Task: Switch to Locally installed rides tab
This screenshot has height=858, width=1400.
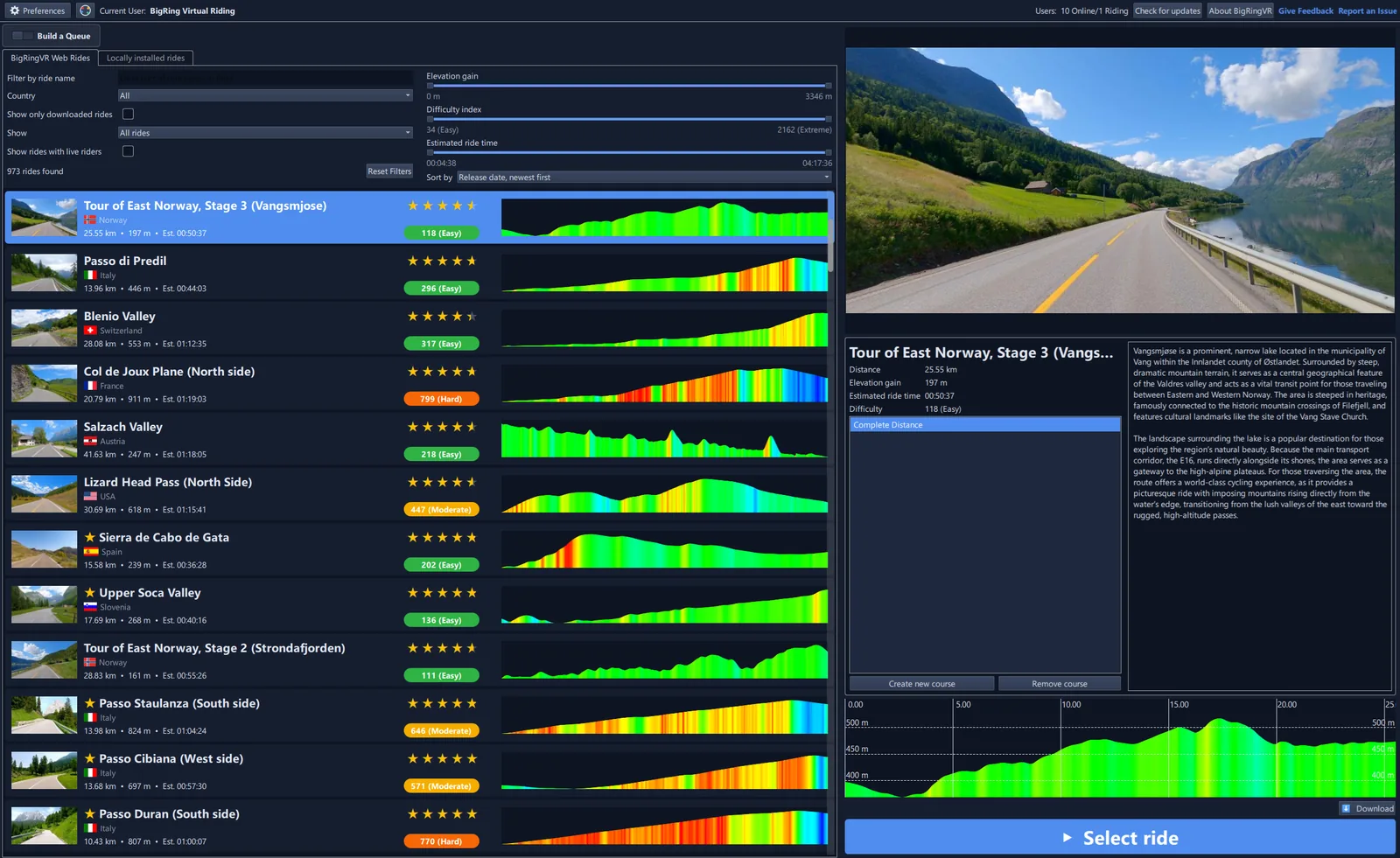Action: 145,58
